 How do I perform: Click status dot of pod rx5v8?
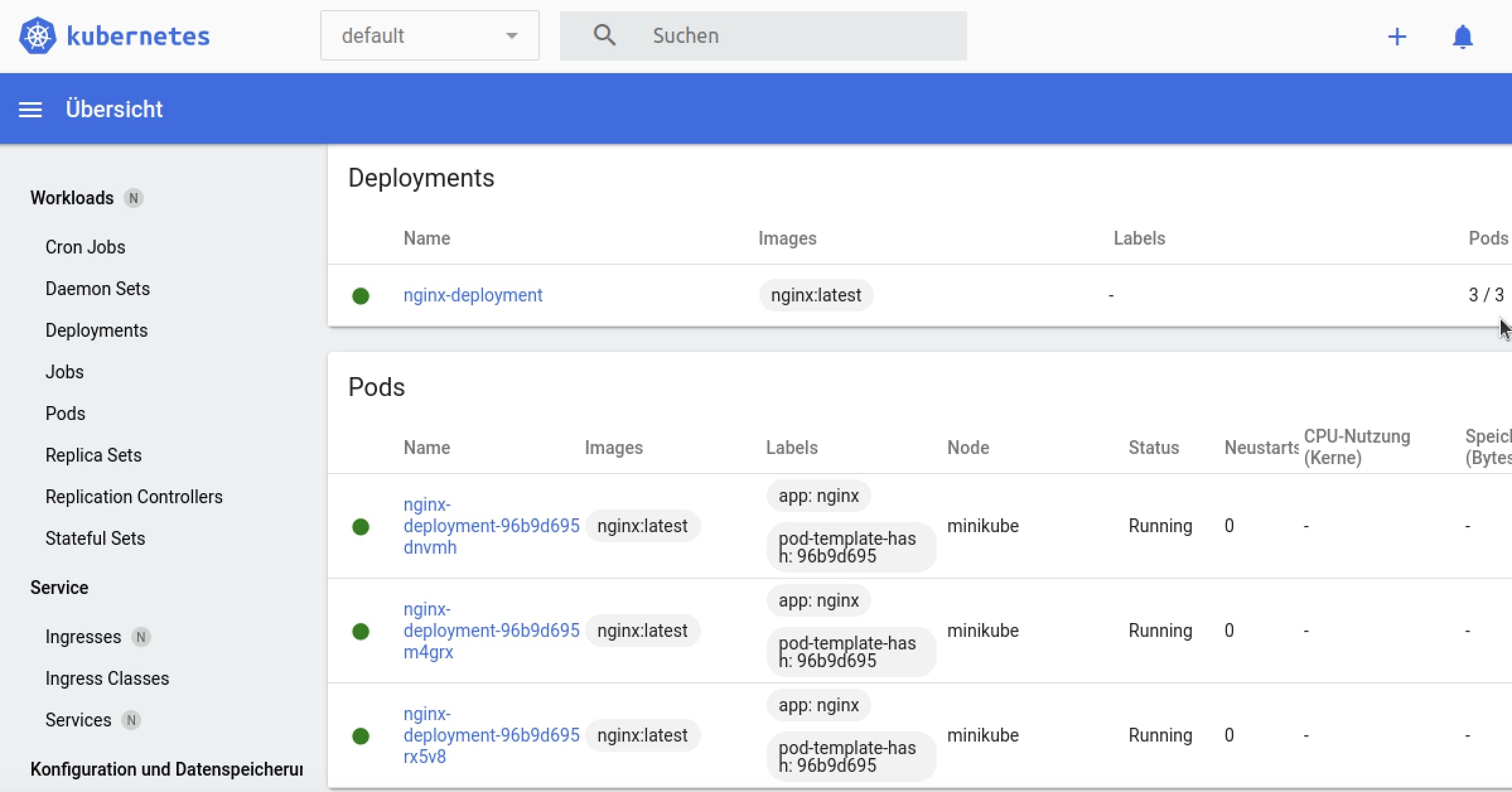coord(361,736)
